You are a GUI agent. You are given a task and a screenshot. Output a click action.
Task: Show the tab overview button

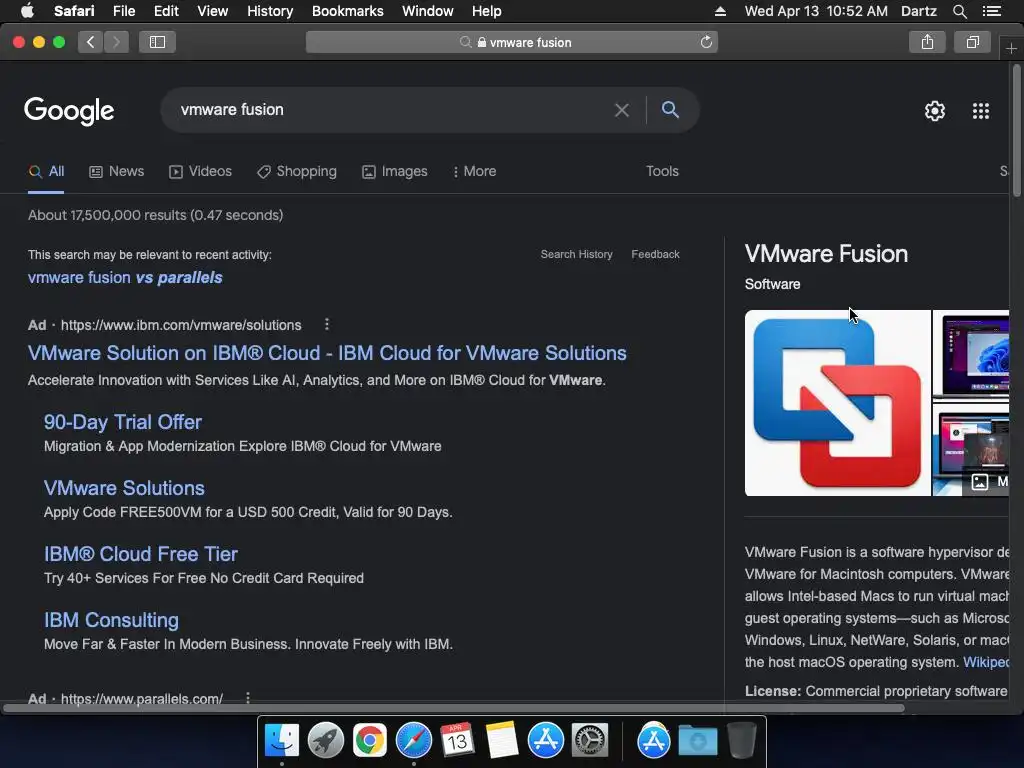pyautogui.click(x=972, y=42)
